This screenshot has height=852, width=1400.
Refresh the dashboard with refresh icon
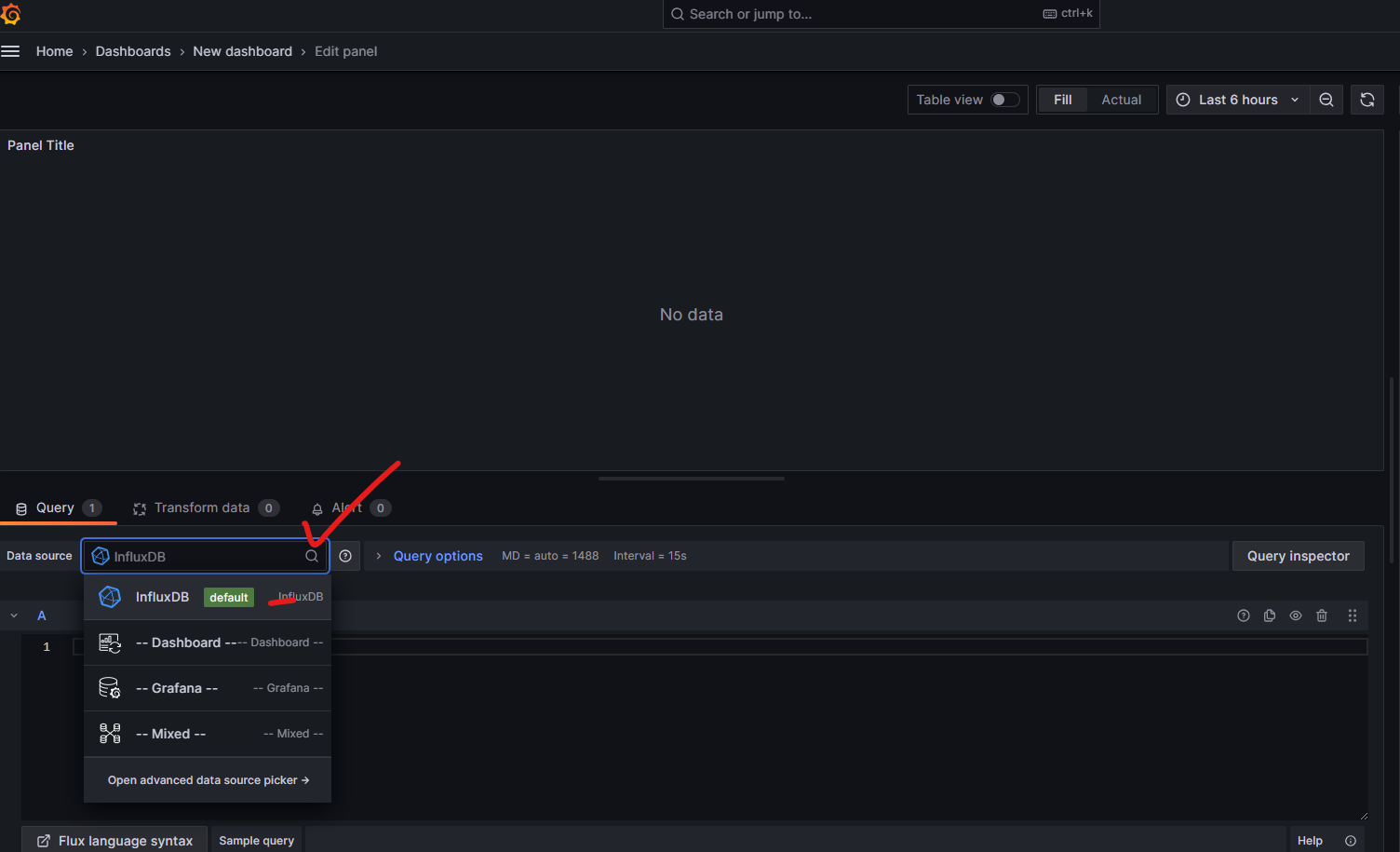[1367, 100]
